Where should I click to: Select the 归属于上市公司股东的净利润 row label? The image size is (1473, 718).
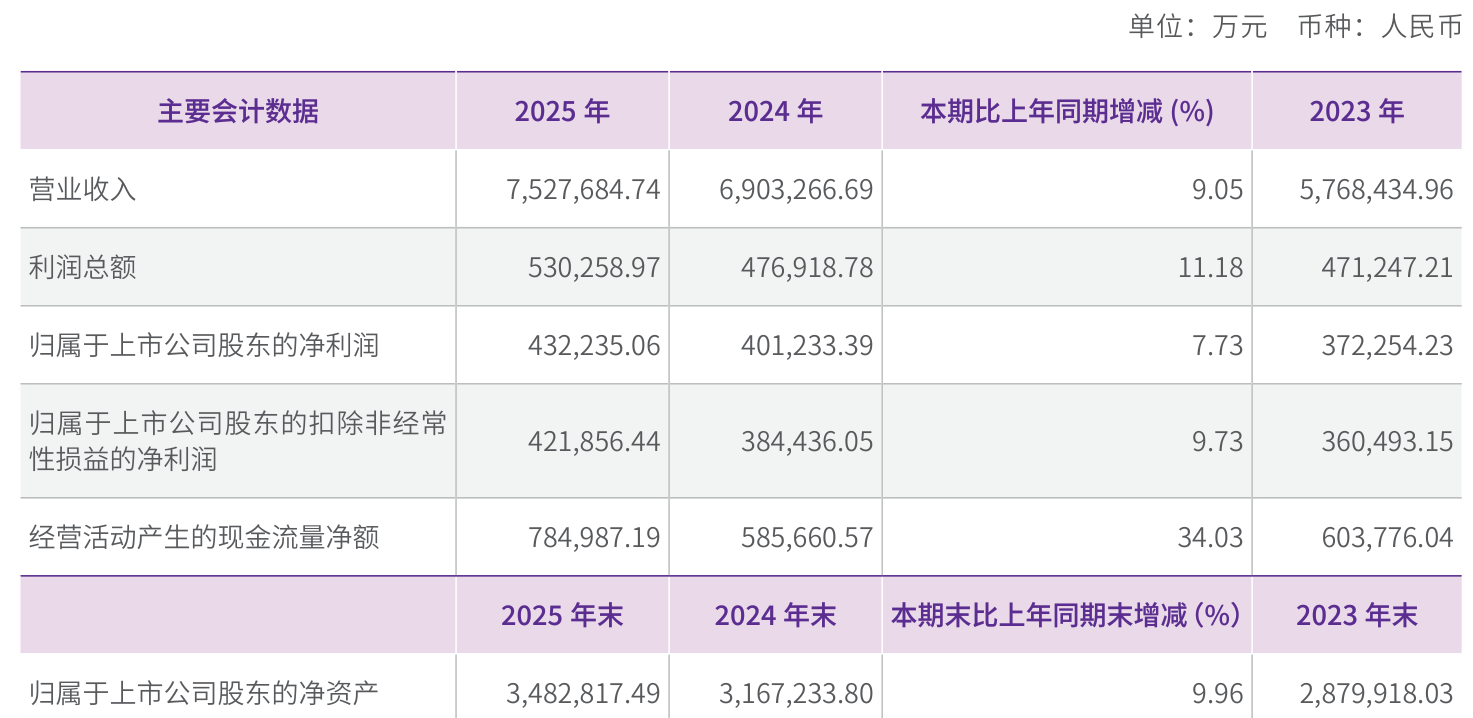[204, 345]
